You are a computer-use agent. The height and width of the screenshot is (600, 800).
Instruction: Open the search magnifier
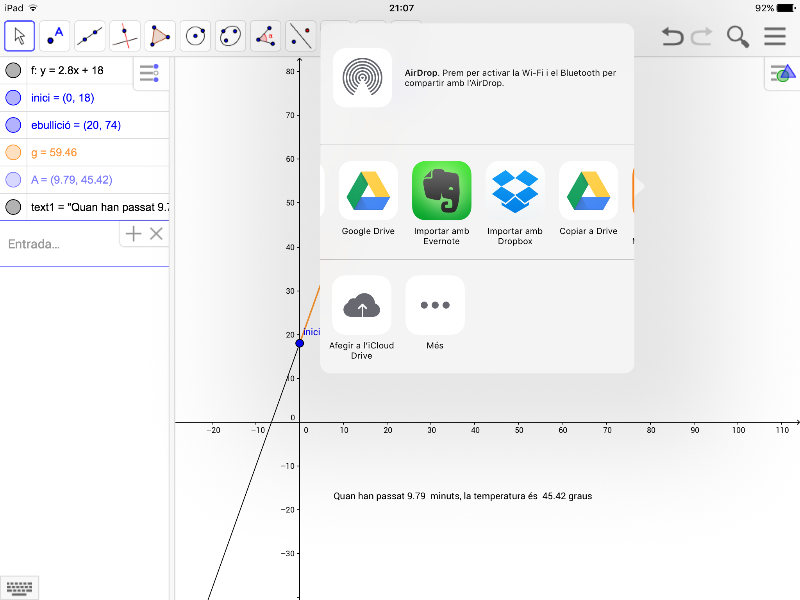point(738,37)
